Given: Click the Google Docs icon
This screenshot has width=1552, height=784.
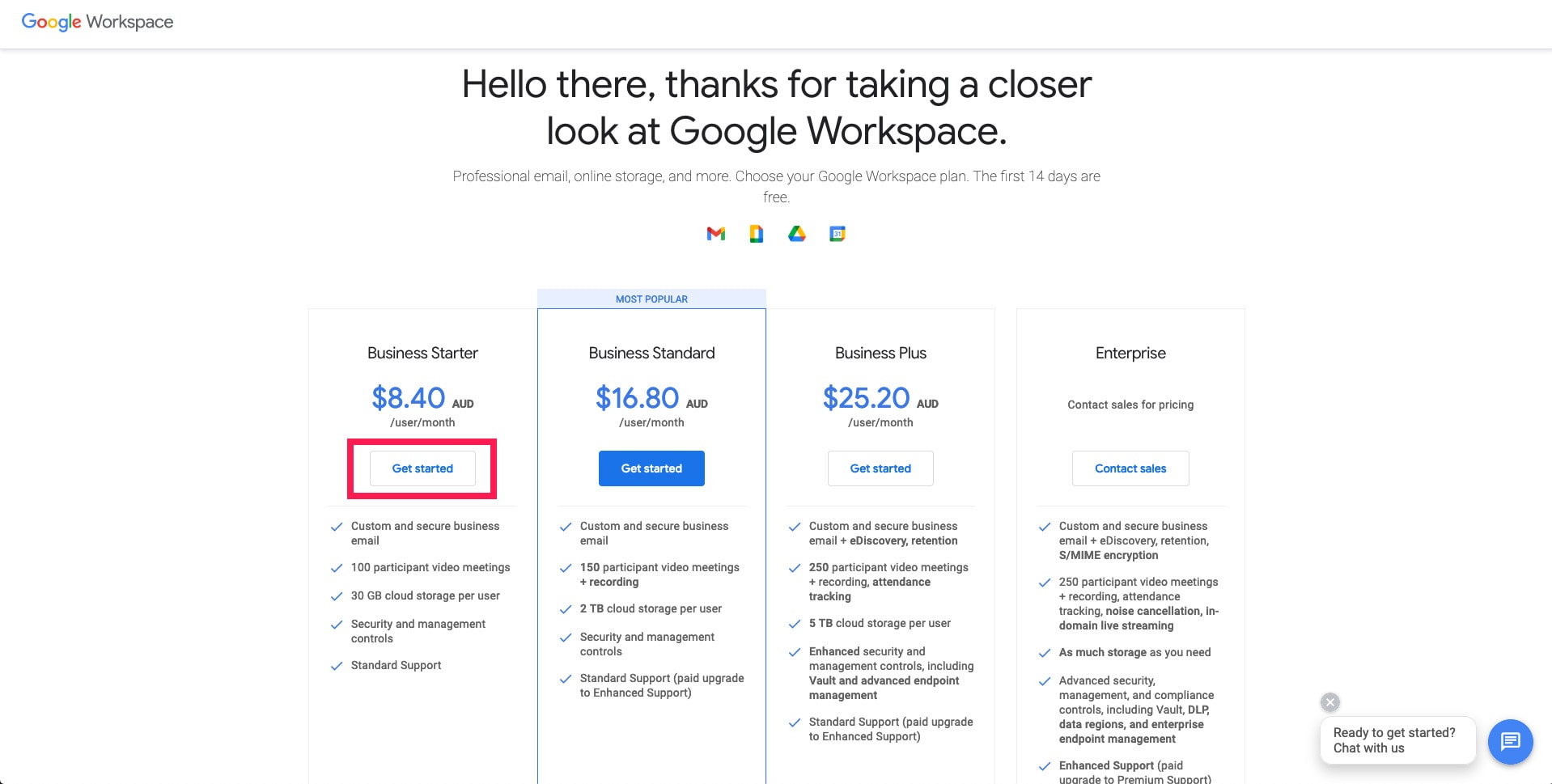Looking at the screenshot, I should click(x=756, y=234).
